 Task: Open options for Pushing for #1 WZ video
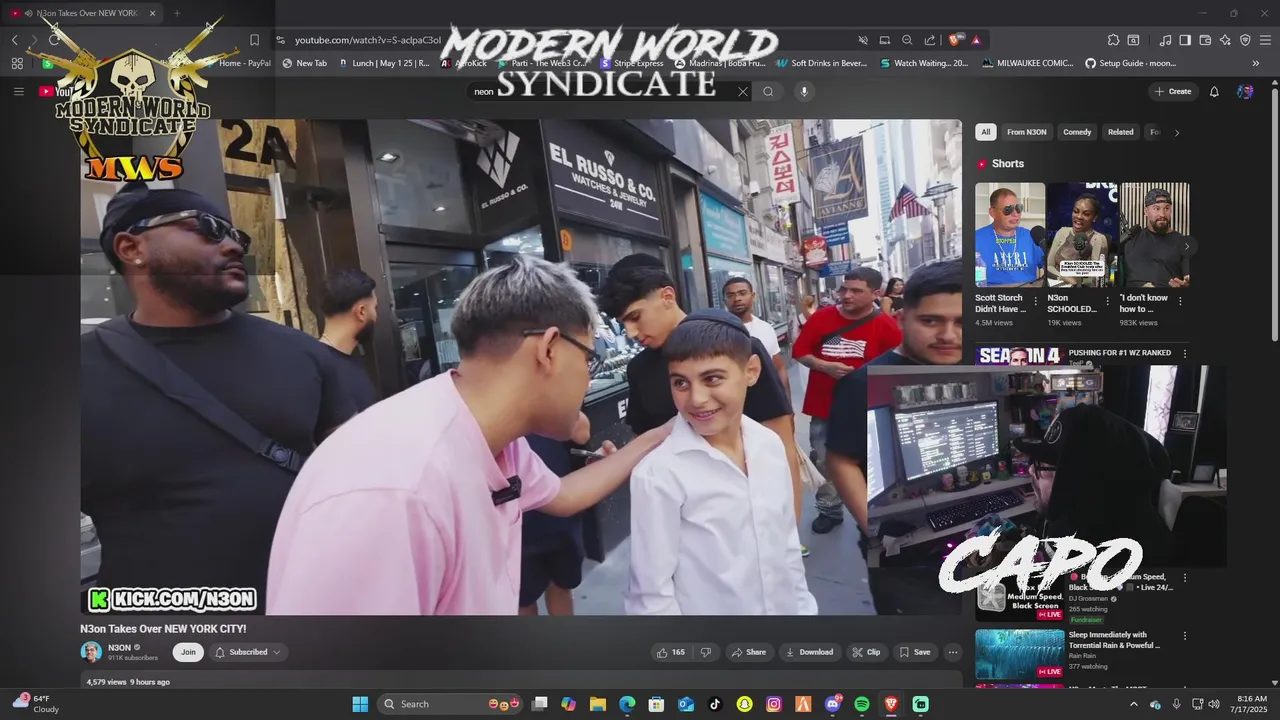[1185, 353]
